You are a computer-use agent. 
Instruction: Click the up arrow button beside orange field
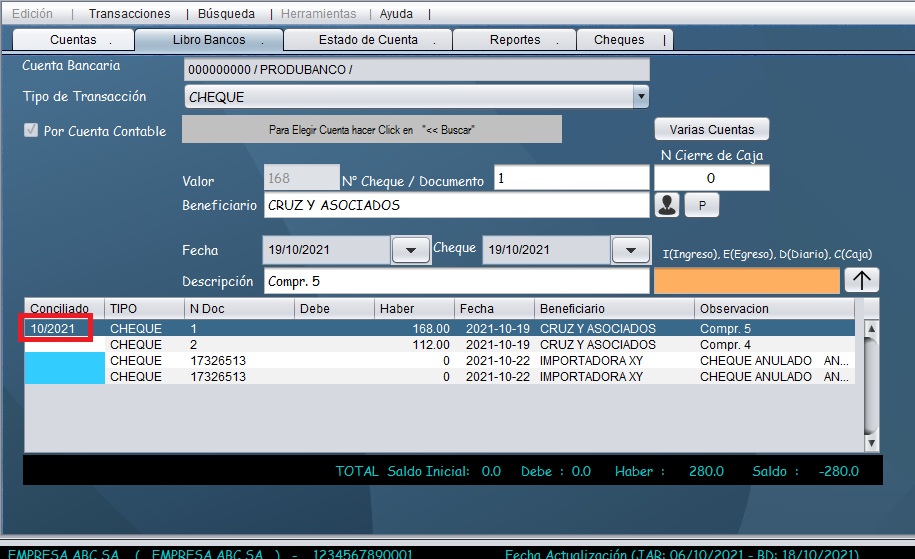(x=861, y=281)
